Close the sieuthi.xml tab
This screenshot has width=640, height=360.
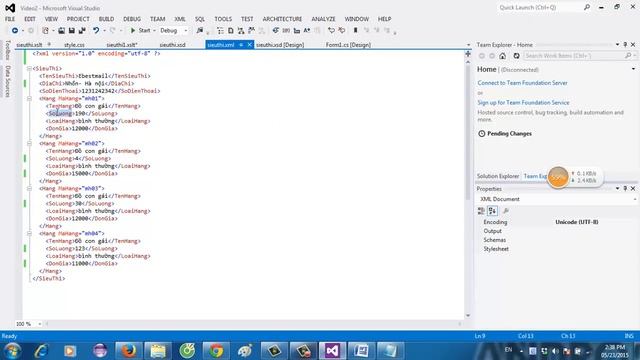(250, 44)
